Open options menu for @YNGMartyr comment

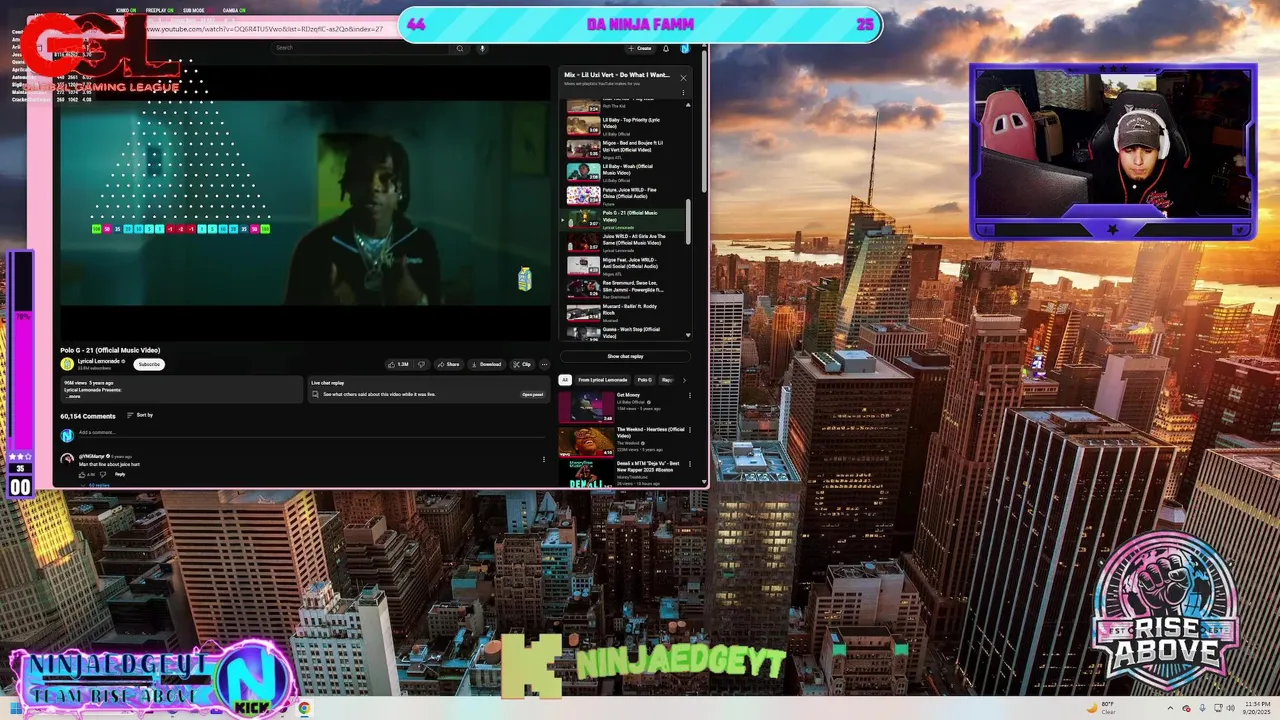point(544,460)
